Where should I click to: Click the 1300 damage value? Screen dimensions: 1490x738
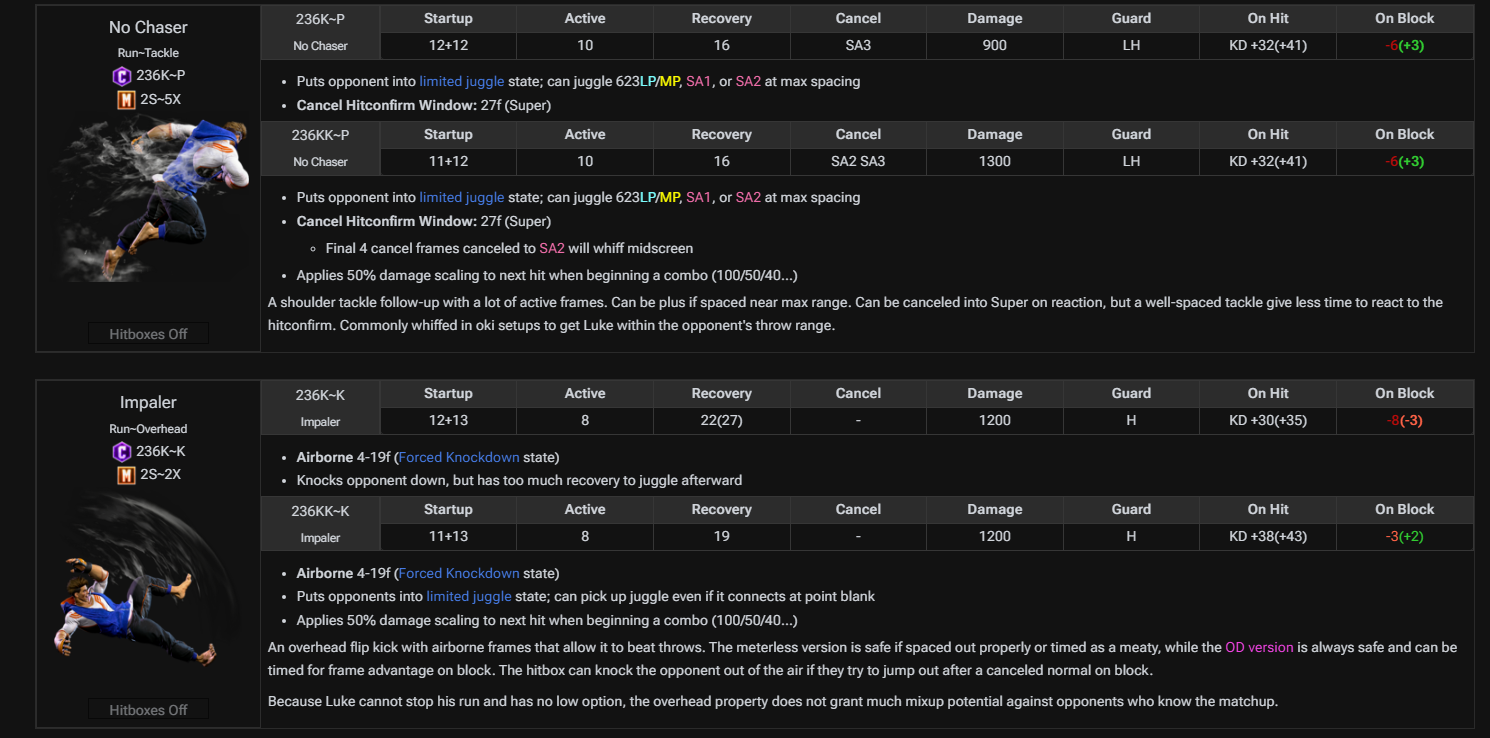[x=995, y=161]
